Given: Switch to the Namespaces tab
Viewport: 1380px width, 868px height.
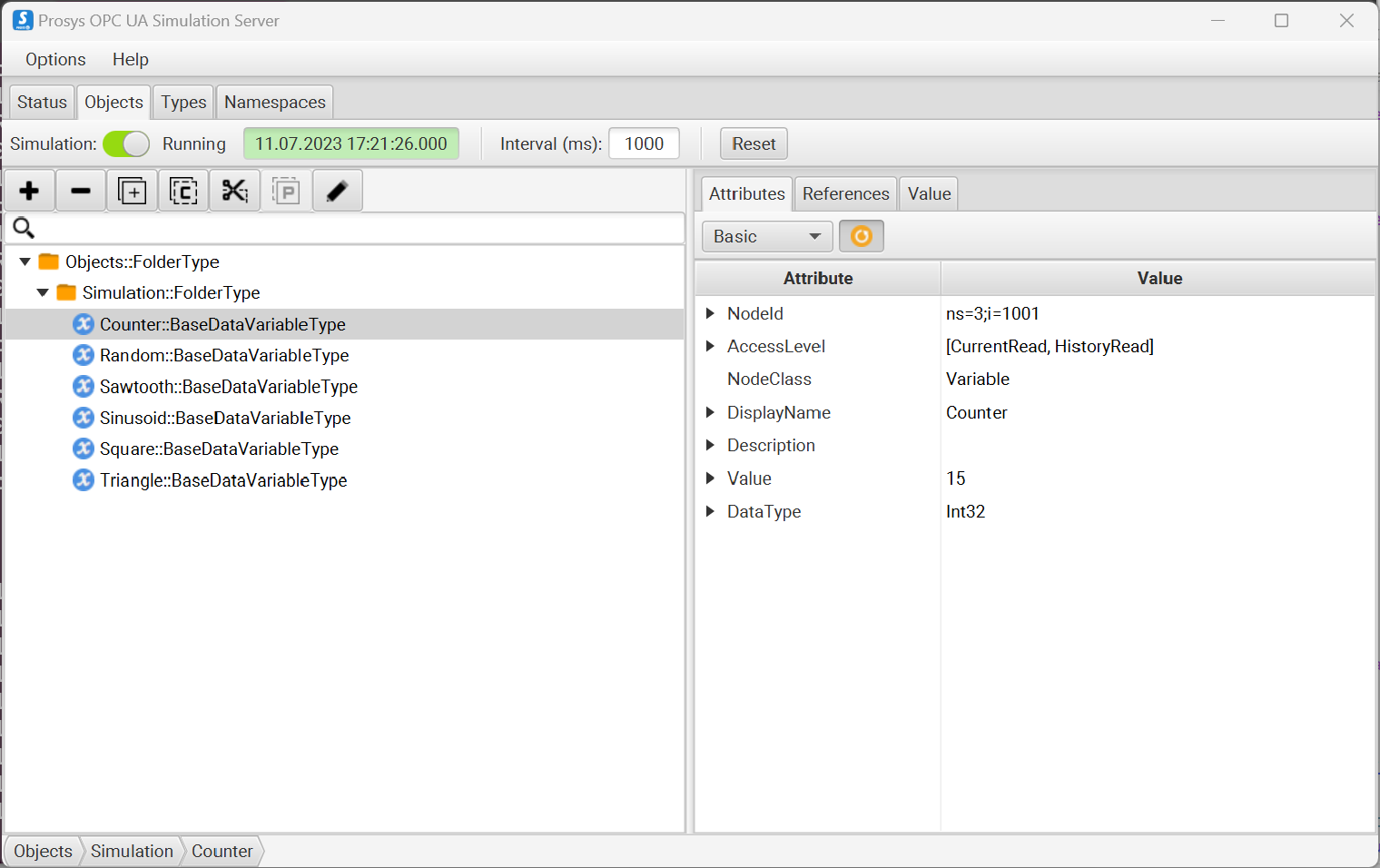Looking at the screenshot, I should coord(275,102).
